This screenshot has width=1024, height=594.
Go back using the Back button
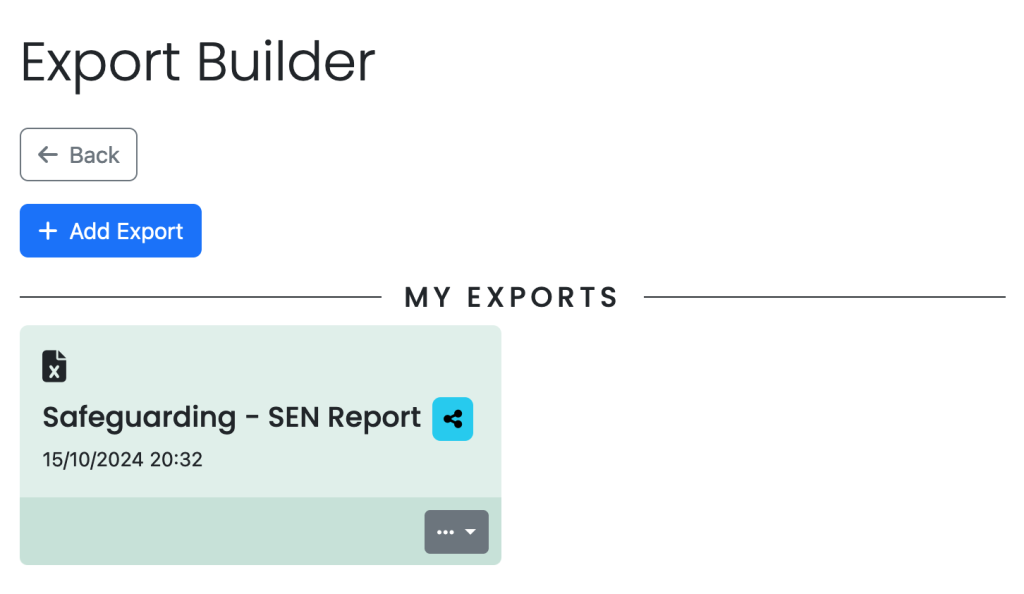pos(78,155)
